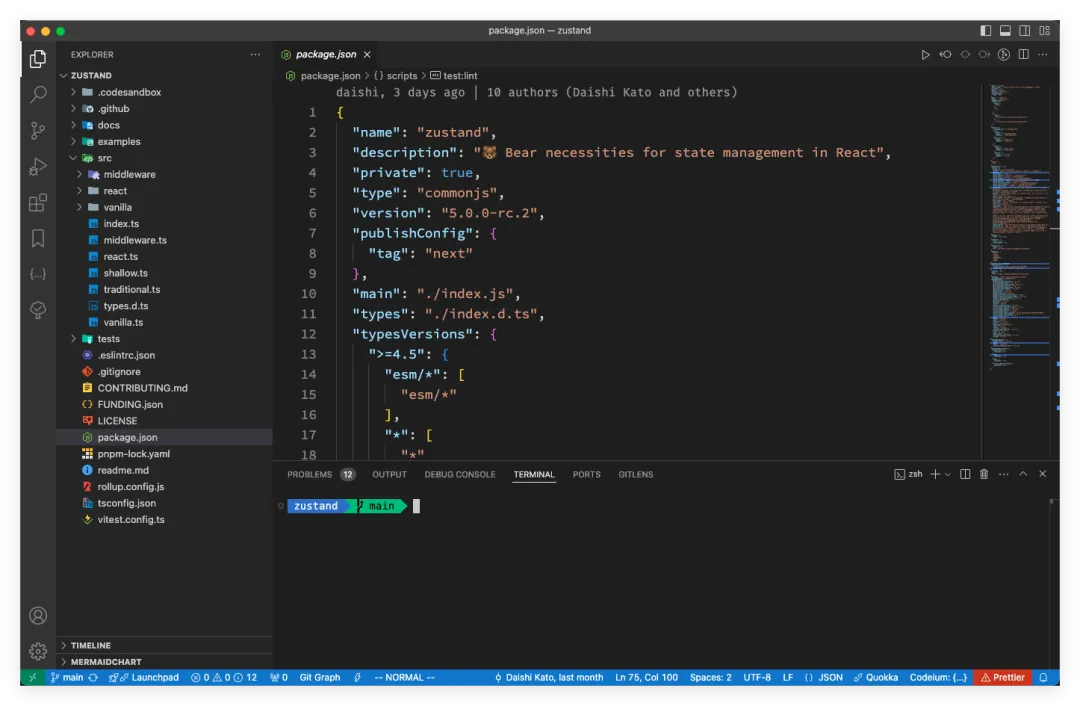Open launch profile dropdown next to plus
Screen dimensions: 1080x706
point(948,474)
